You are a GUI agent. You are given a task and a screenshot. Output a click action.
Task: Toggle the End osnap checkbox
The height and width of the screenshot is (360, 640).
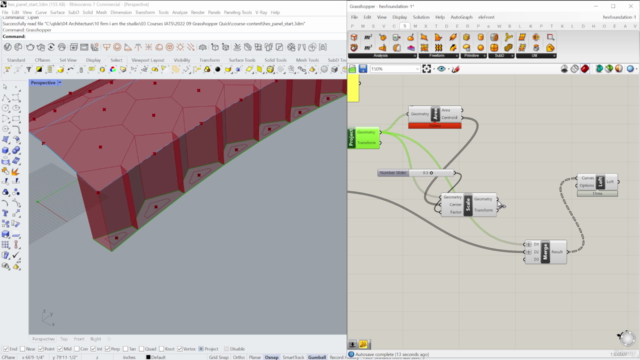click(x=6, y=349)
